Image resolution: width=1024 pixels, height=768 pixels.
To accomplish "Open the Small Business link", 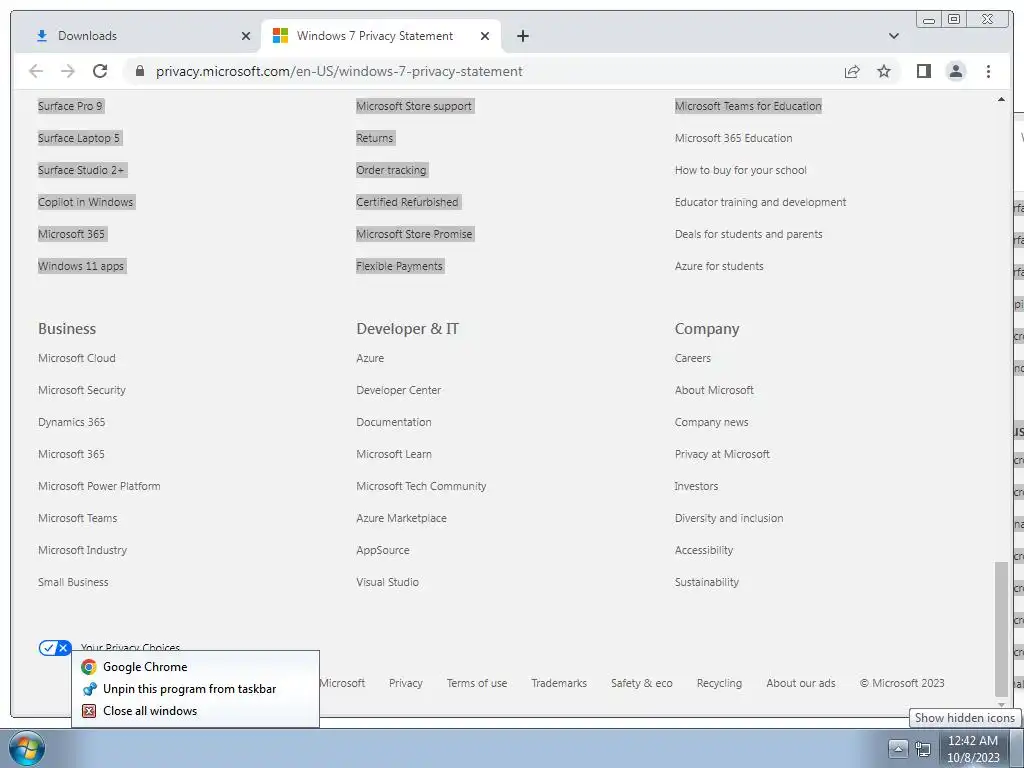I will pyautogui.click(x=73, y=582).
